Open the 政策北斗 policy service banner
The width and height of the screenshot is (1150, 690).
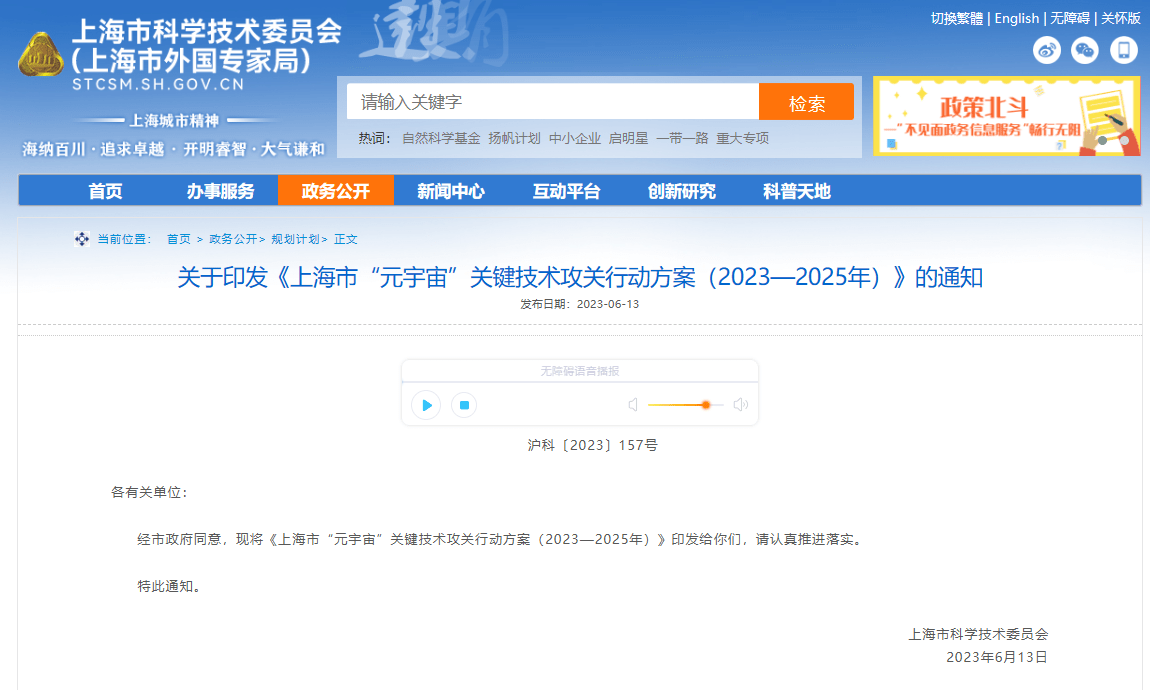[x=1005, y=115]
